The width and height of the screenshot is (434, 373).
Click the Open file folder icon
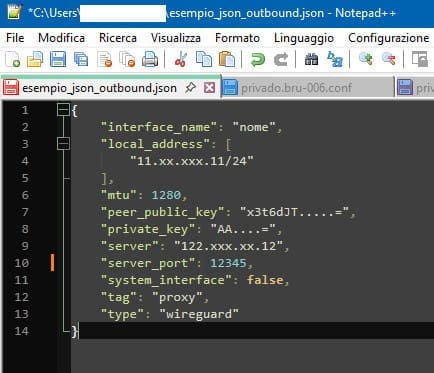point(35,60)
